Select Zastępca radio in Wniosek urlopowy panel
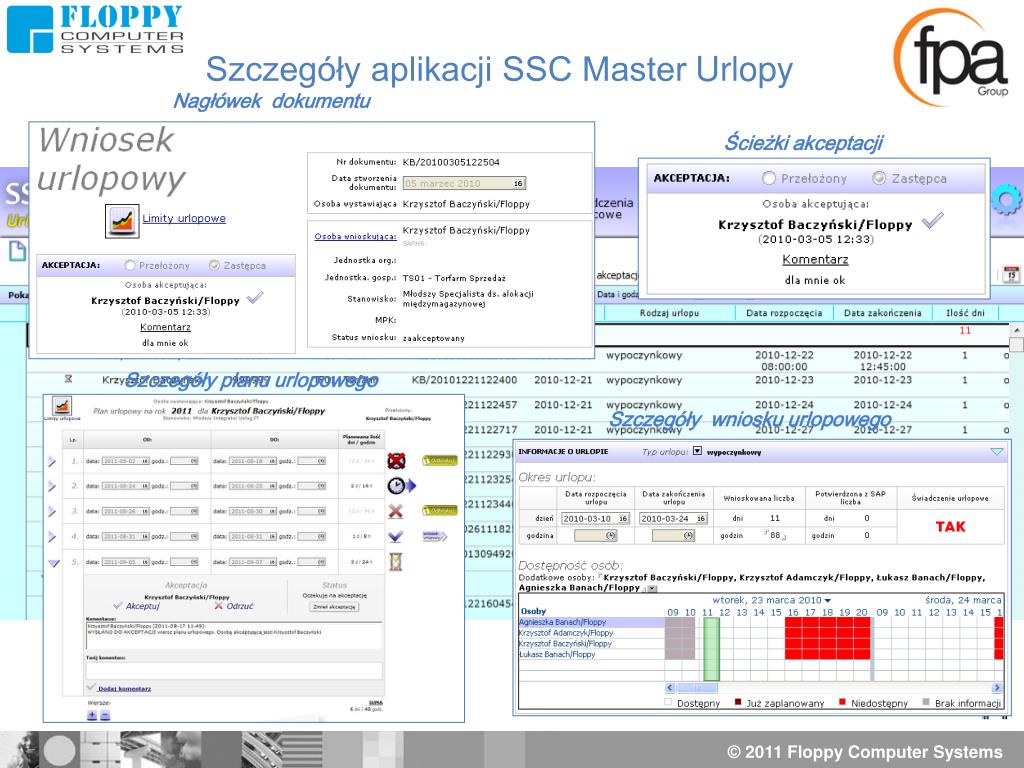Image resolution: width=1024 pixels, height=768 pixels. tap(214, 265)
